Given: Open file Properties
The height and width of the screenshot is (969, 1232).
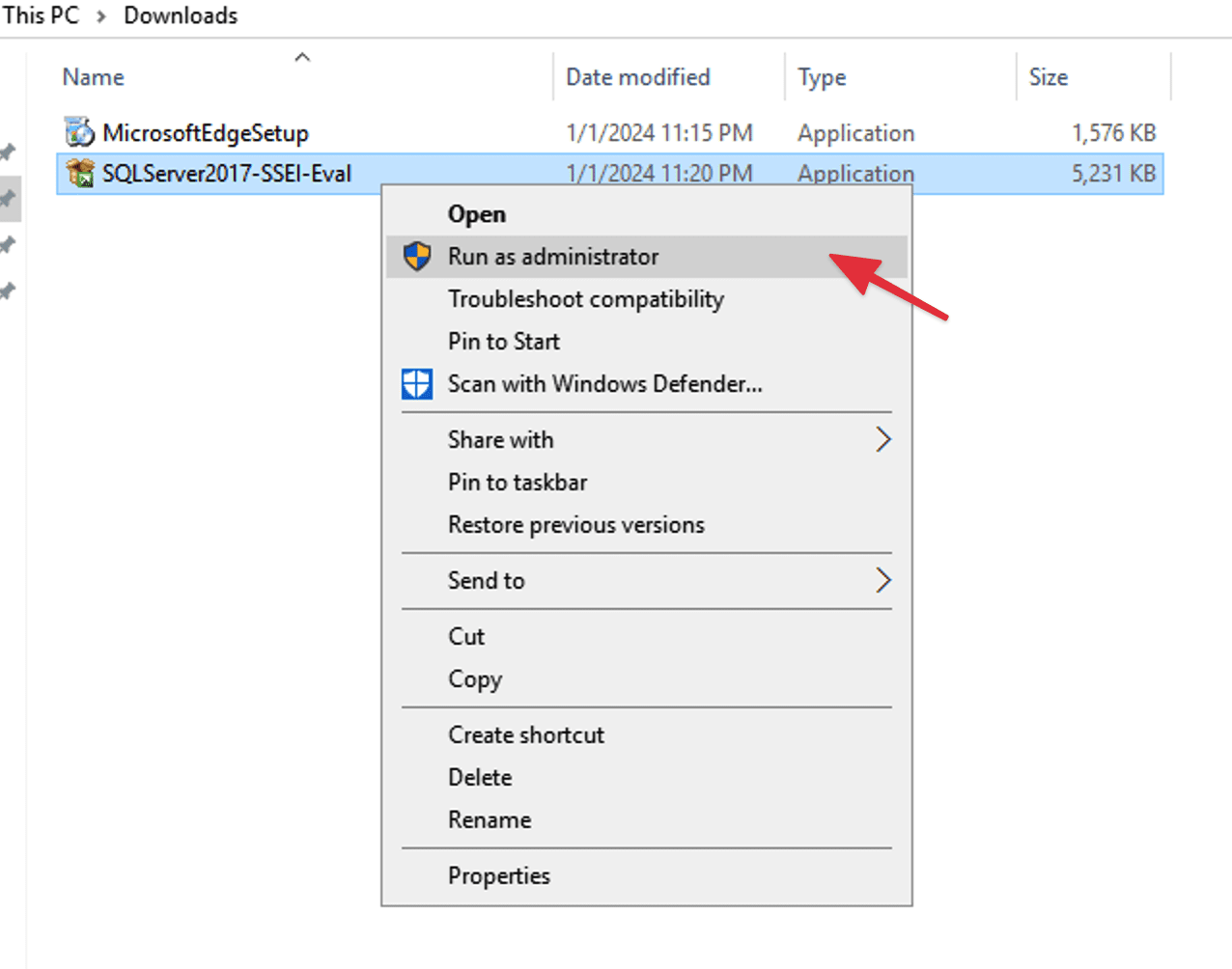Looking at the screenshot, I should (x=498, y=876).
